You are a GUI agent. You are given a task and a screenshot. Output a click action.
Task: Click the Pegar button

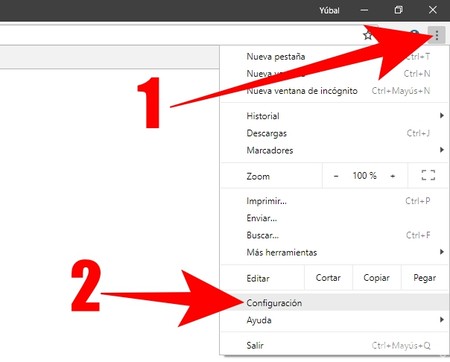425,278
